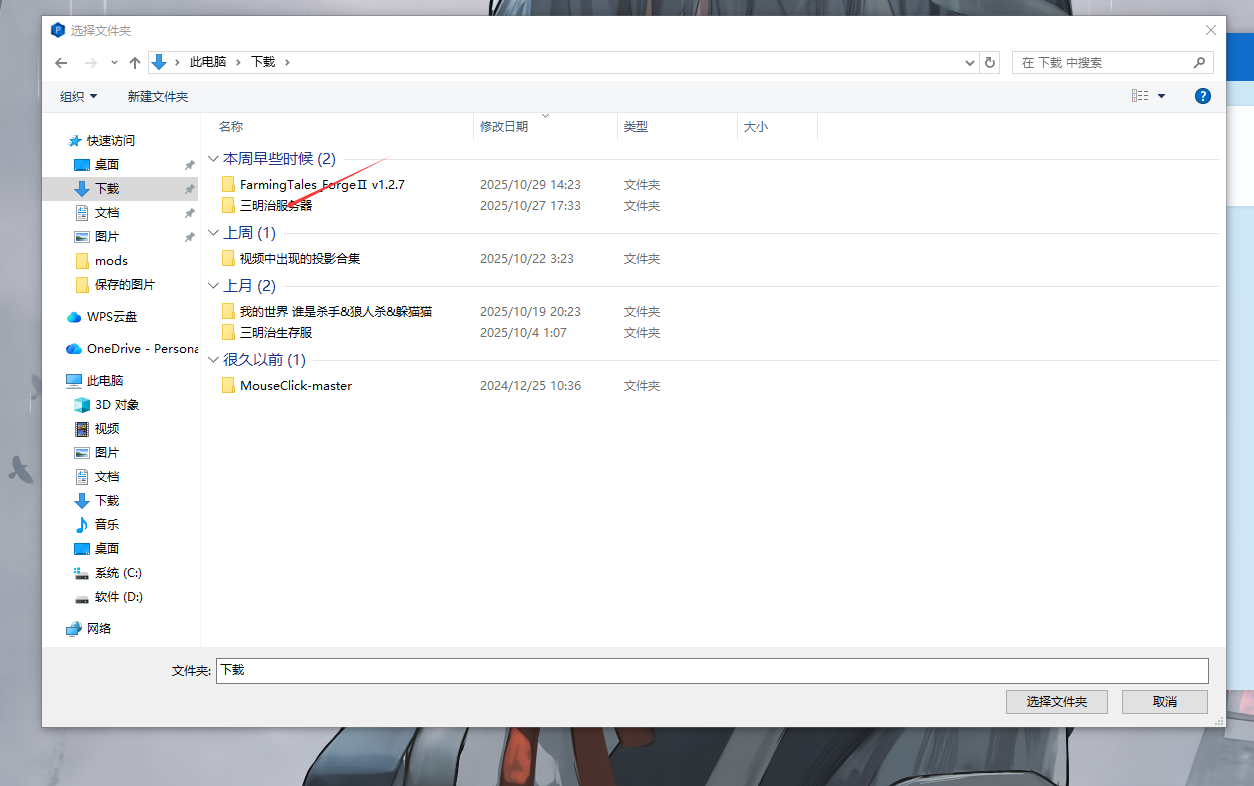Change the view layout icon
Viewport: 1254px width, 786px height.
pos(1140,96)
